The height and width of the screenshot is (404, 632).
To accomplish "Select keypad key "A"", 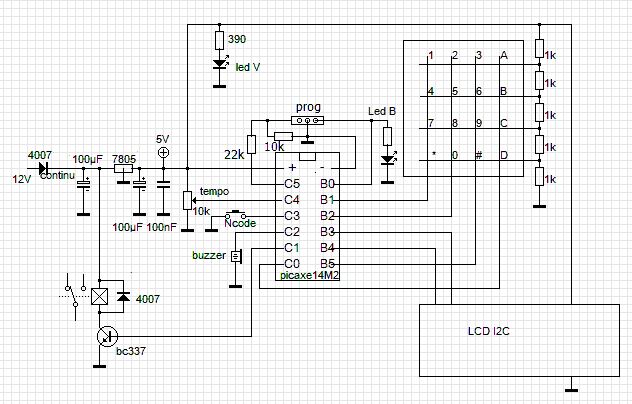I will 504,55.
